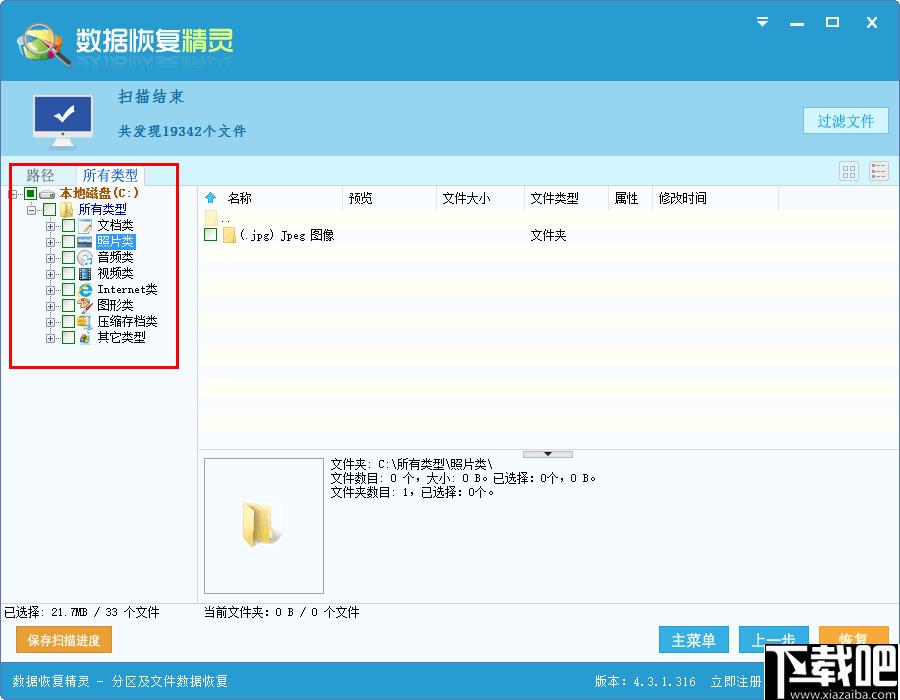Toggle the 本地磁盘(C:) checkbox
Screen dimensions: 900x700
pyautogui.click(x=30, y=193)
